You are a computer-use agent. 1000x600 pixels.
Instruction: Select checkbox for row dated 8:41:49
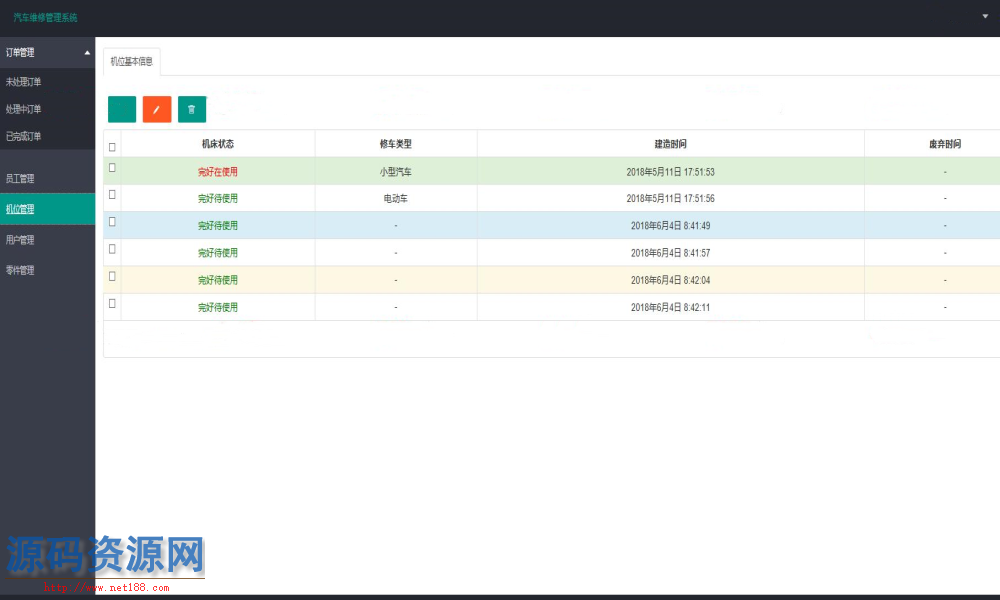(112, 221)
